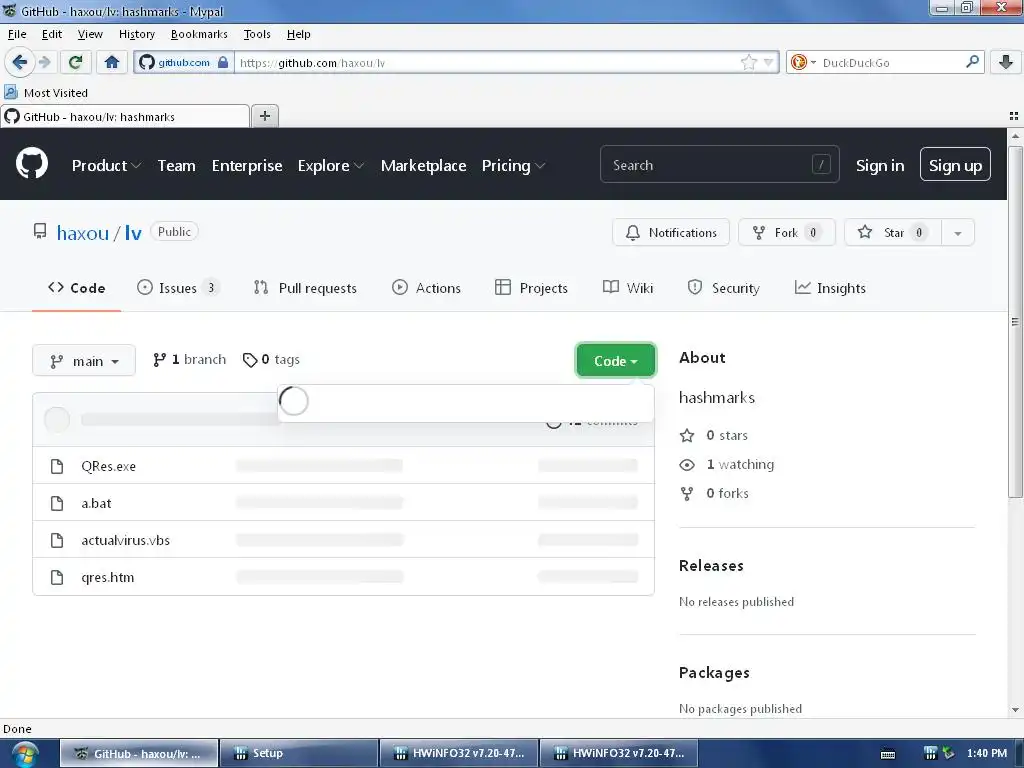Click the scrollbar down arrow
The image size is (1024, 768).
point(1015,710)
